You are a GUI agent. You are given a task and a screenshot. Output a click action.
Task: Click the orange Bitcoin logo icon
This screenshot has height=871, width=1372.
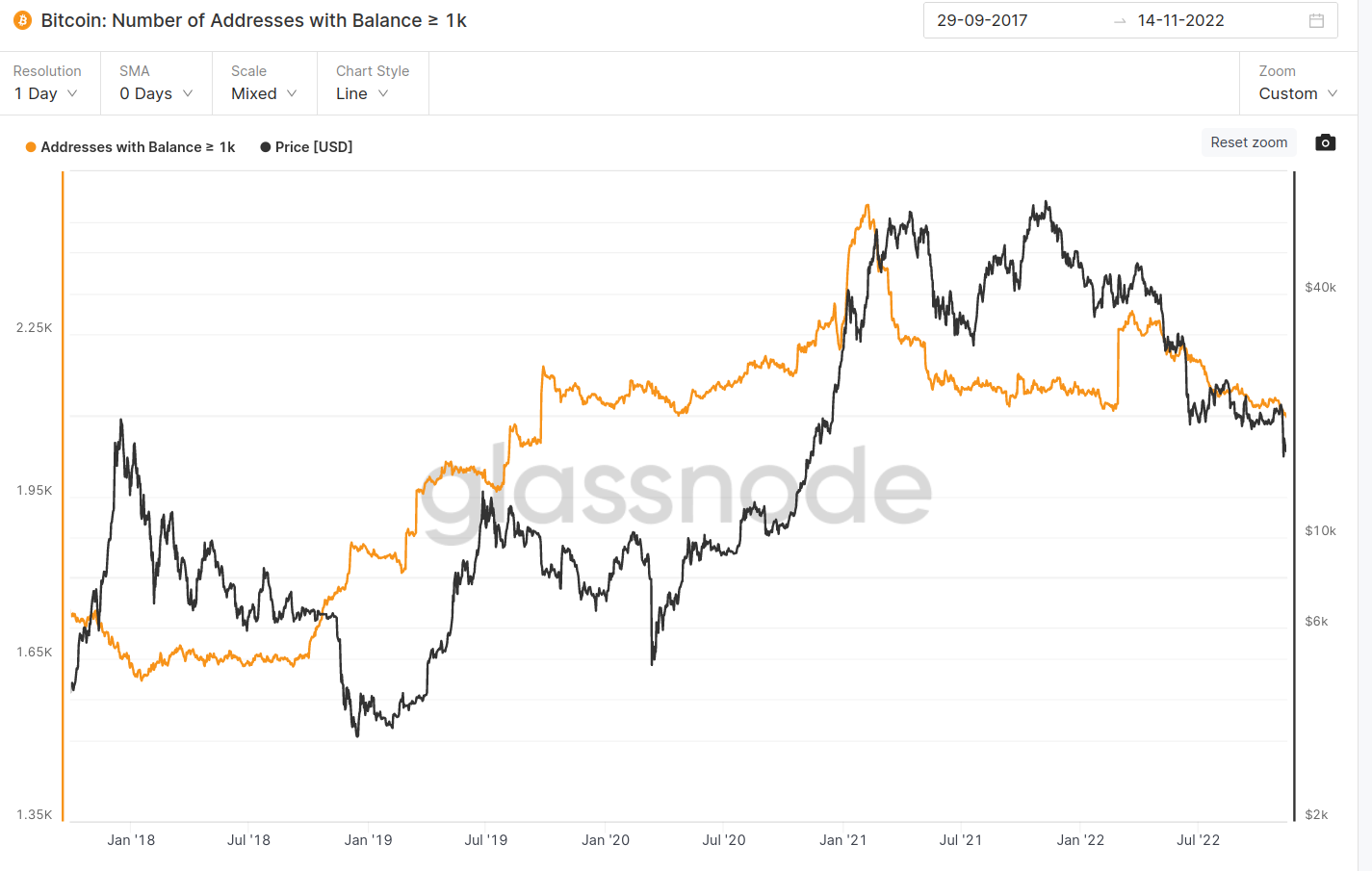pos(22,20)
